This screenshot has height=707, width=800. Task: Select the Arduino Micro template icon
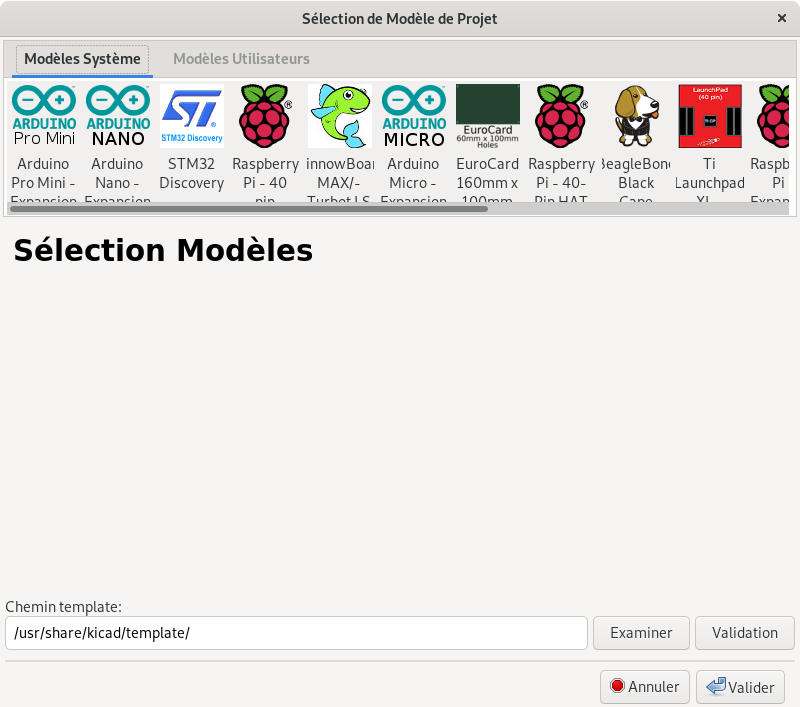414,116
